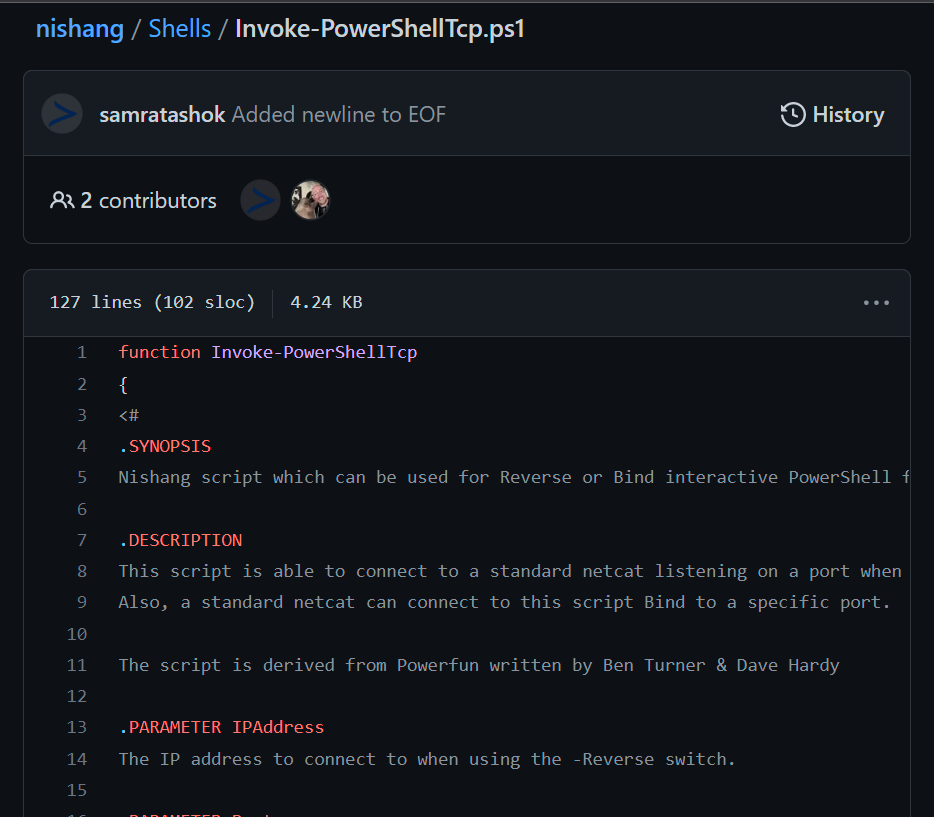Select line number 7
Screen dimensions: 934x817
pos(82,540)
